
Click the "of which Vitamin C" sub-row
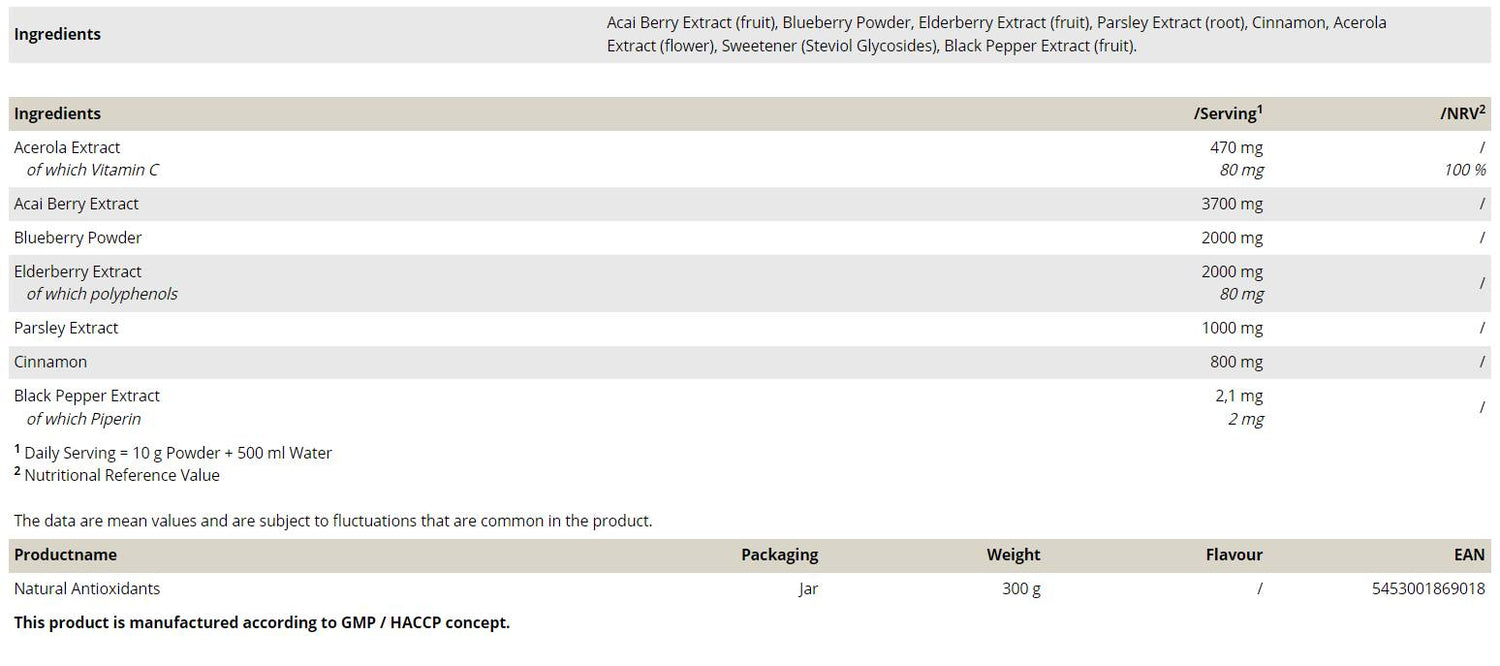(92, 170)
